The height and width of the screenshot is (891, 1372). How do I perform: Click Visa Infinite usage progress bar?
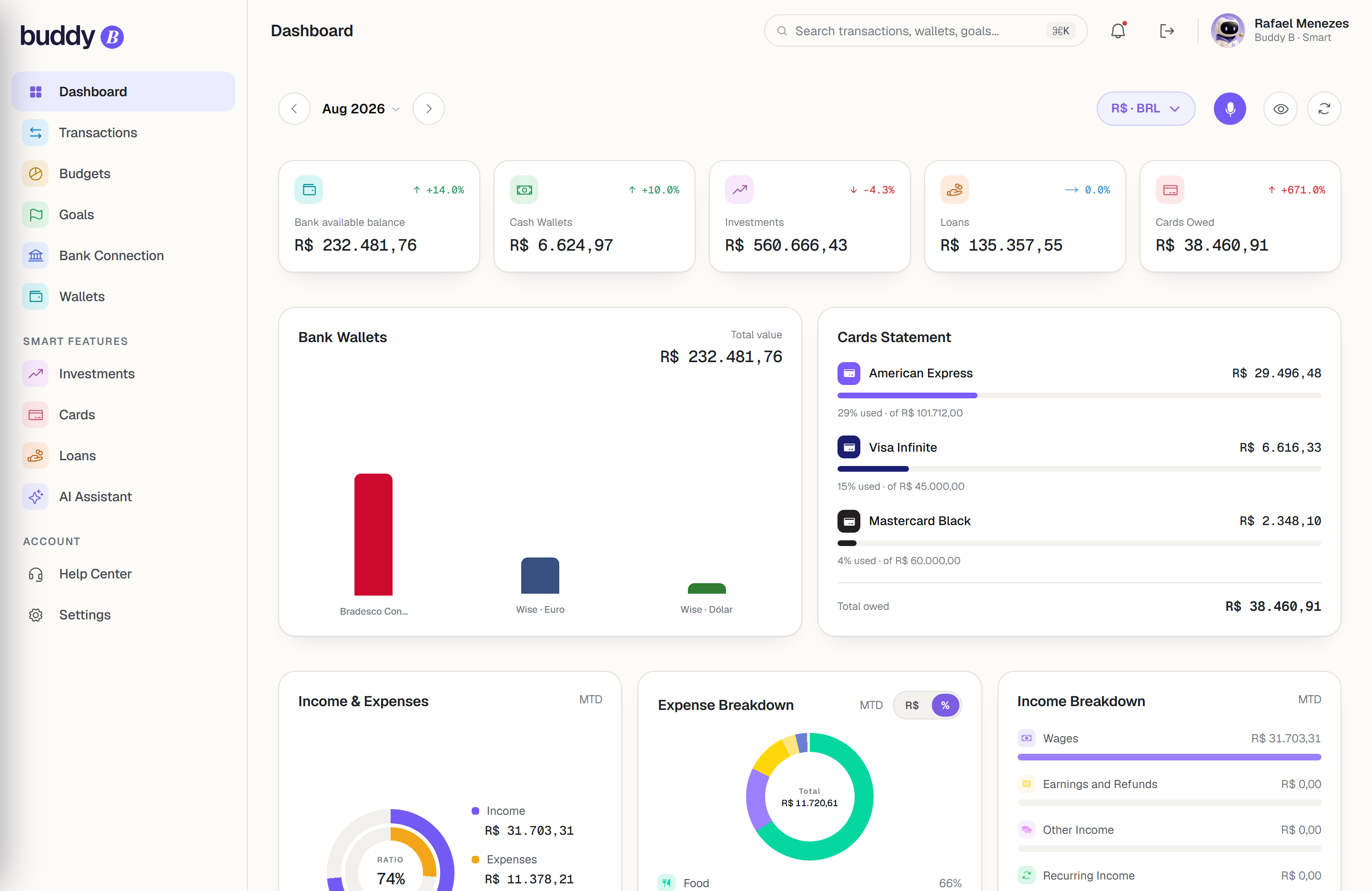tap(1079, 469)
